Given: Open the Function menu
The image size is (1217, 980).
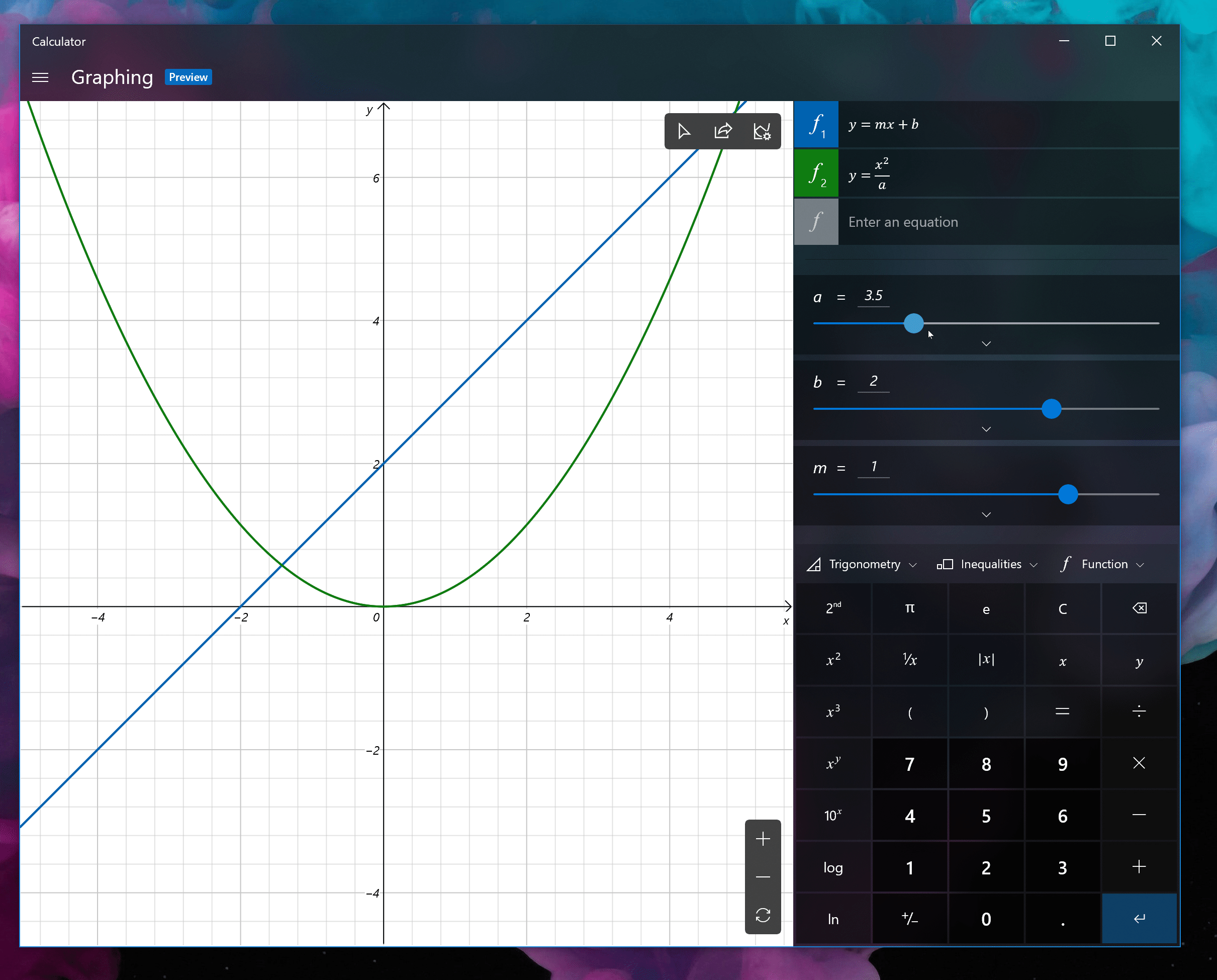Looking at the screenshot, I should point(1100,564).
